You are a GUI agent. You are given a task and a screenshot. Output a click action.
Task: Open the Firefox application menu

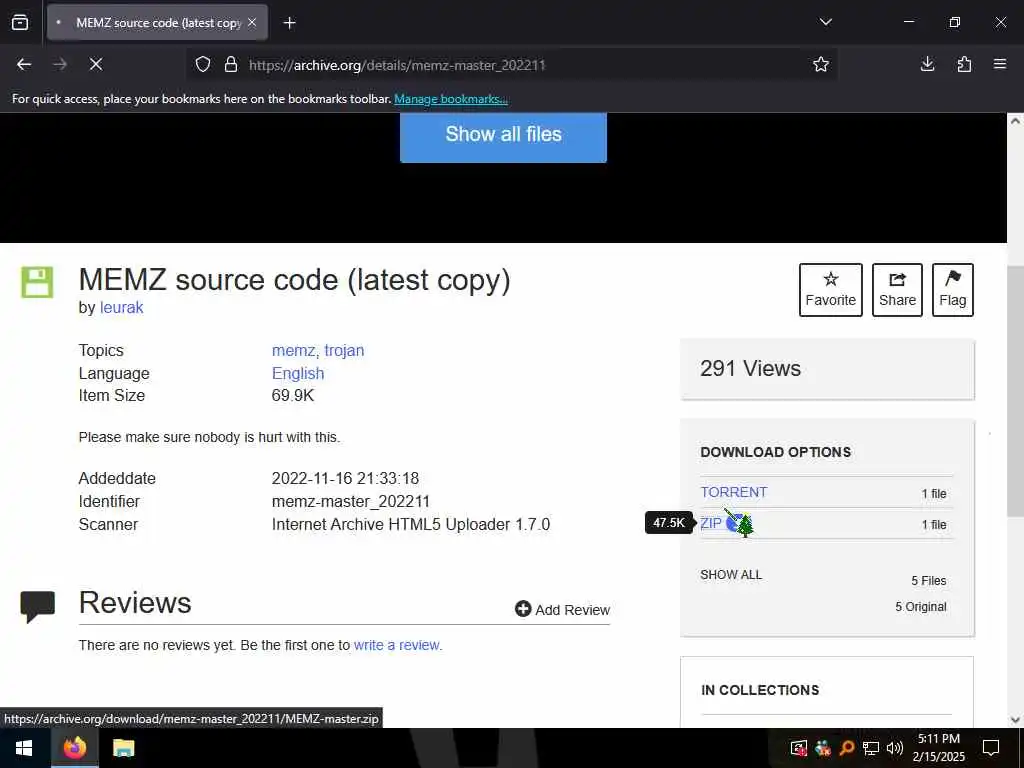(x=1000, y=64)
